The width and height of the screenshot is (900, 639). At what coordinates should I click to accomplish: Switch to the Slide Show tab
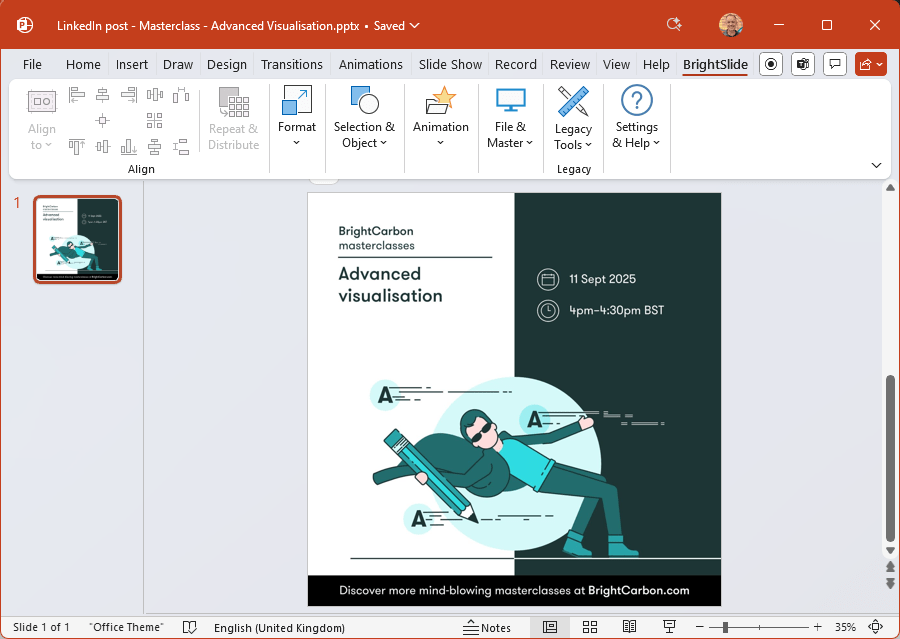coord(451,64)
